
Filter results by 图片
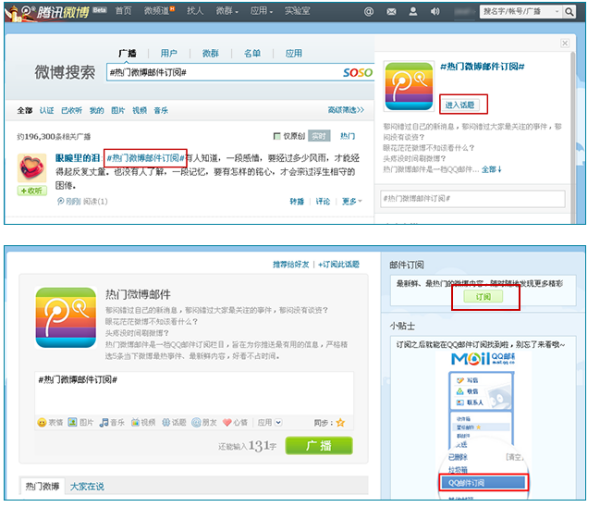(x=120, y=112)
